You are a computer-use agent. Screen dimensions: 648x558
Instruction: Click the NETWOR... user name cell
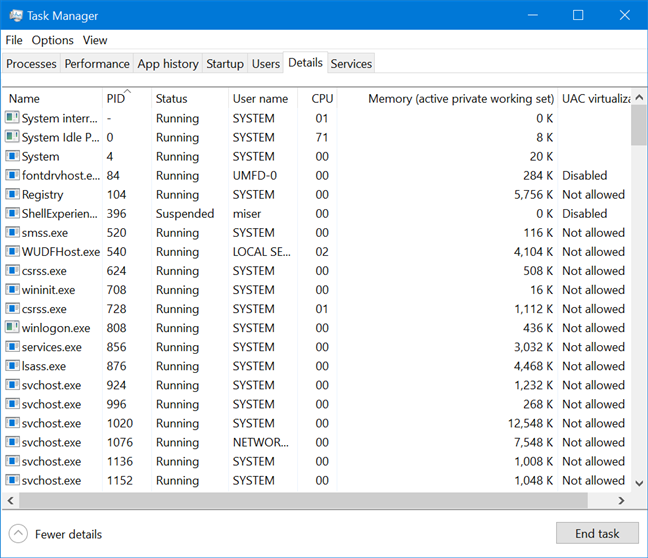pos(261,442)
